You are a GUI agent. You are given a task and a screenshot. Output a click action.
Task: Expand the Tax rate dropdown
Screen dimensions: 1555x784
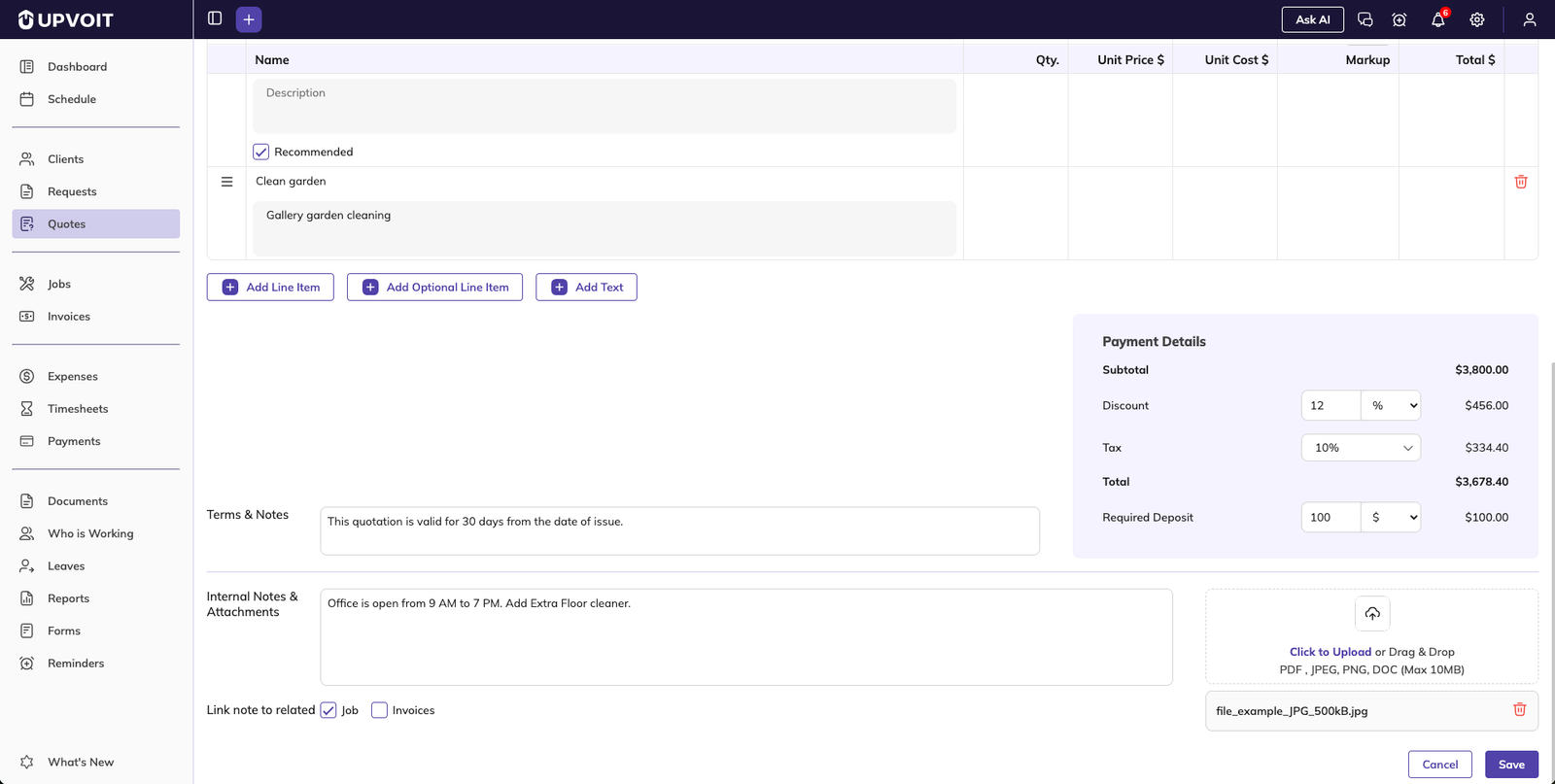point(1361,448)
